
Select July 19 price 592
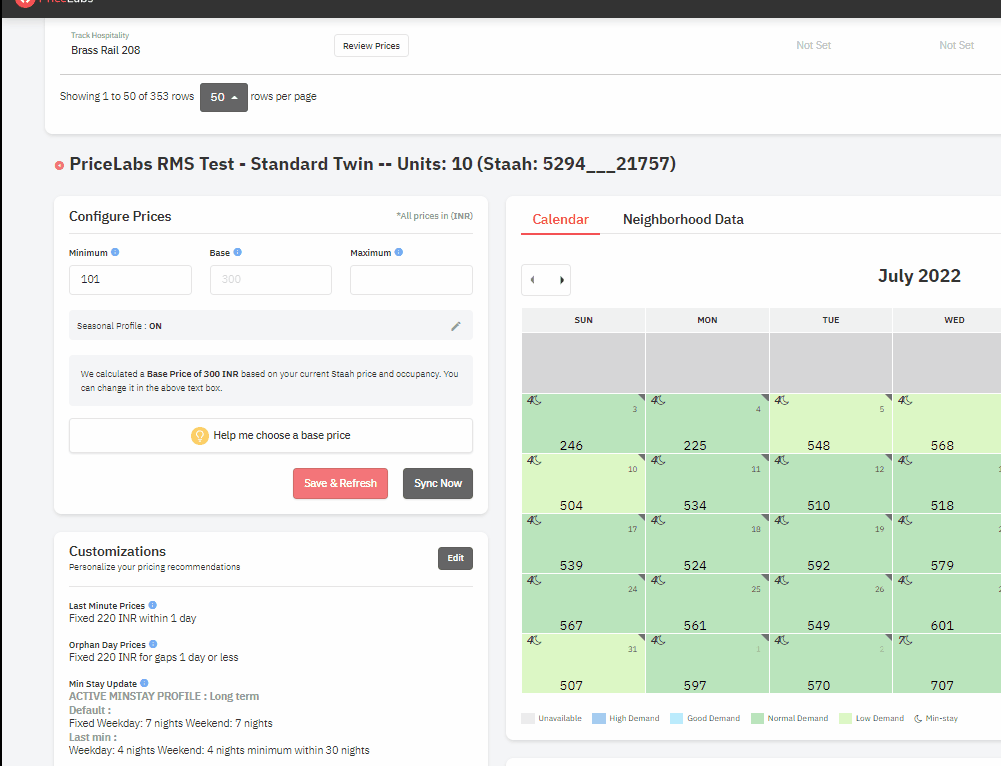[x=818, y=566]
